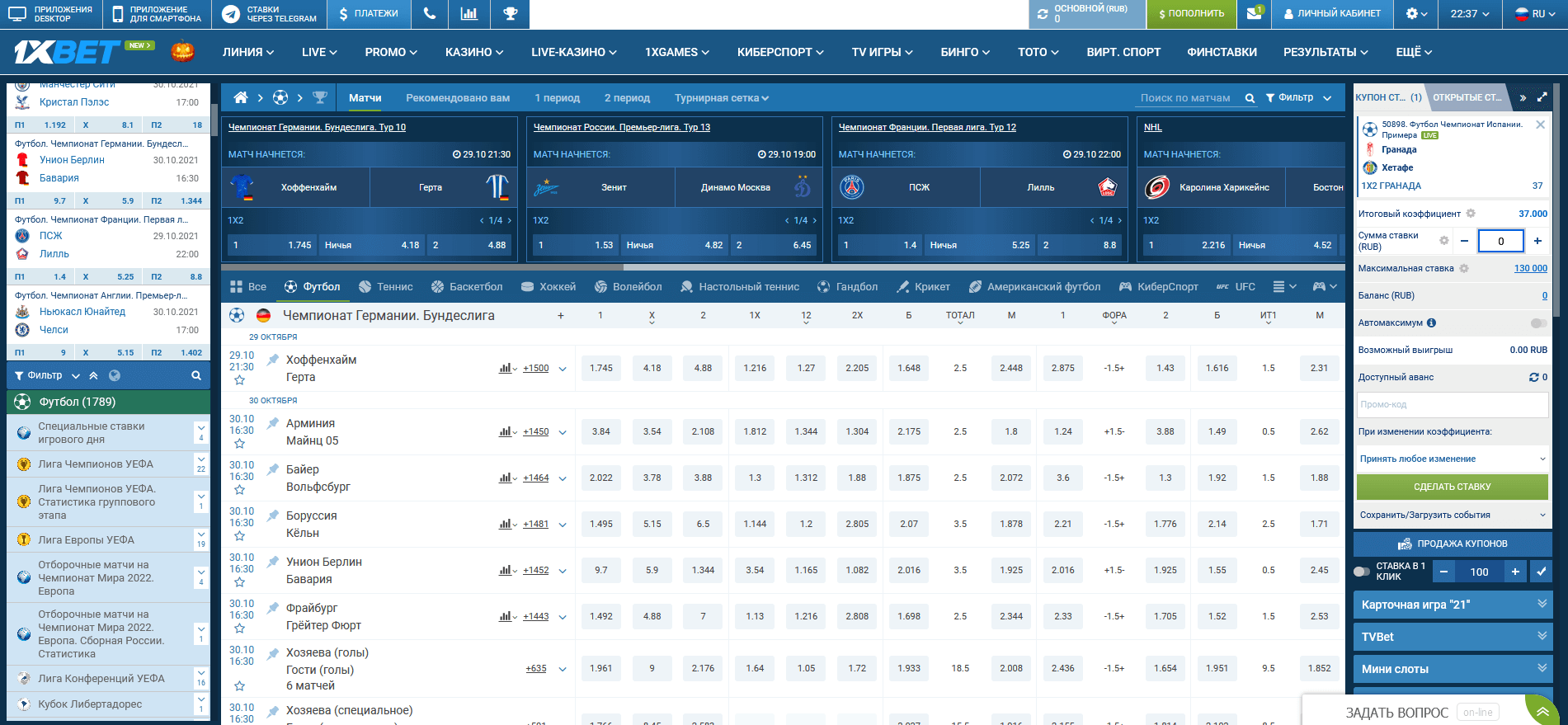Viewport: 1568px width, 725px height.
Task: Click the Halloween pumpkin icon
Action: click(x=182, y=51)
